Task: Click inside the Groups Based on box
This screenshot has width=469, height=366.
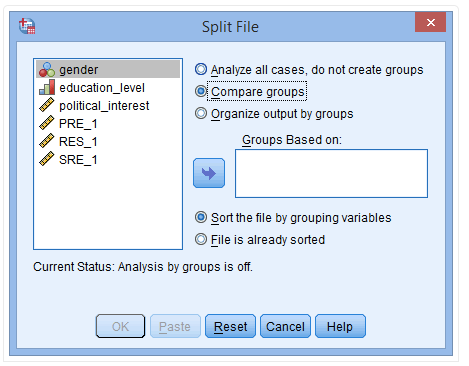Action: click(x=331, y=173)
